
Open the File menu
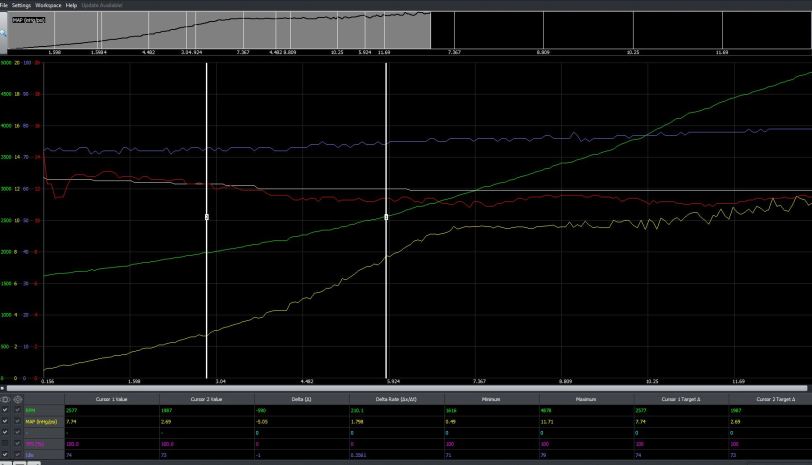point(4,5)
